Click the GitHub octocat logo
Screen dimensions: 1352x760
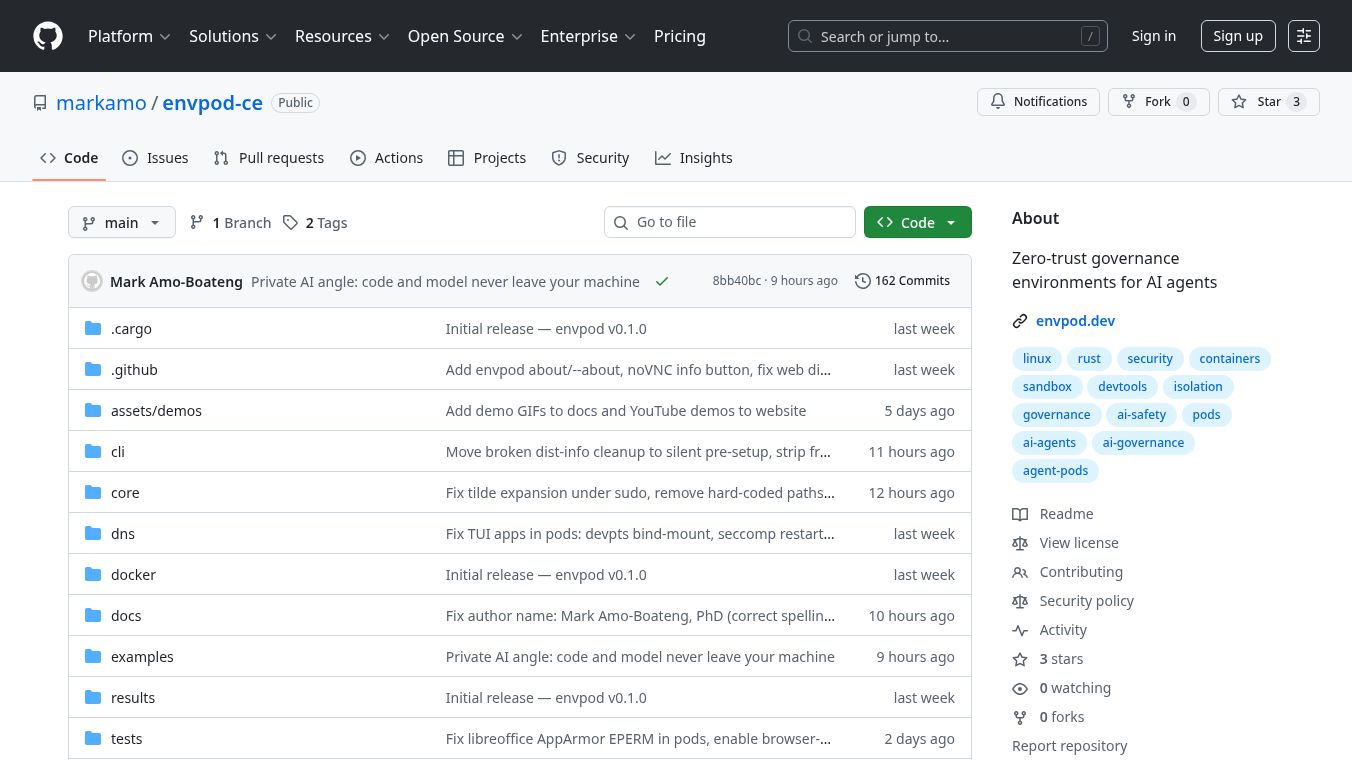[x=48, y=36]
